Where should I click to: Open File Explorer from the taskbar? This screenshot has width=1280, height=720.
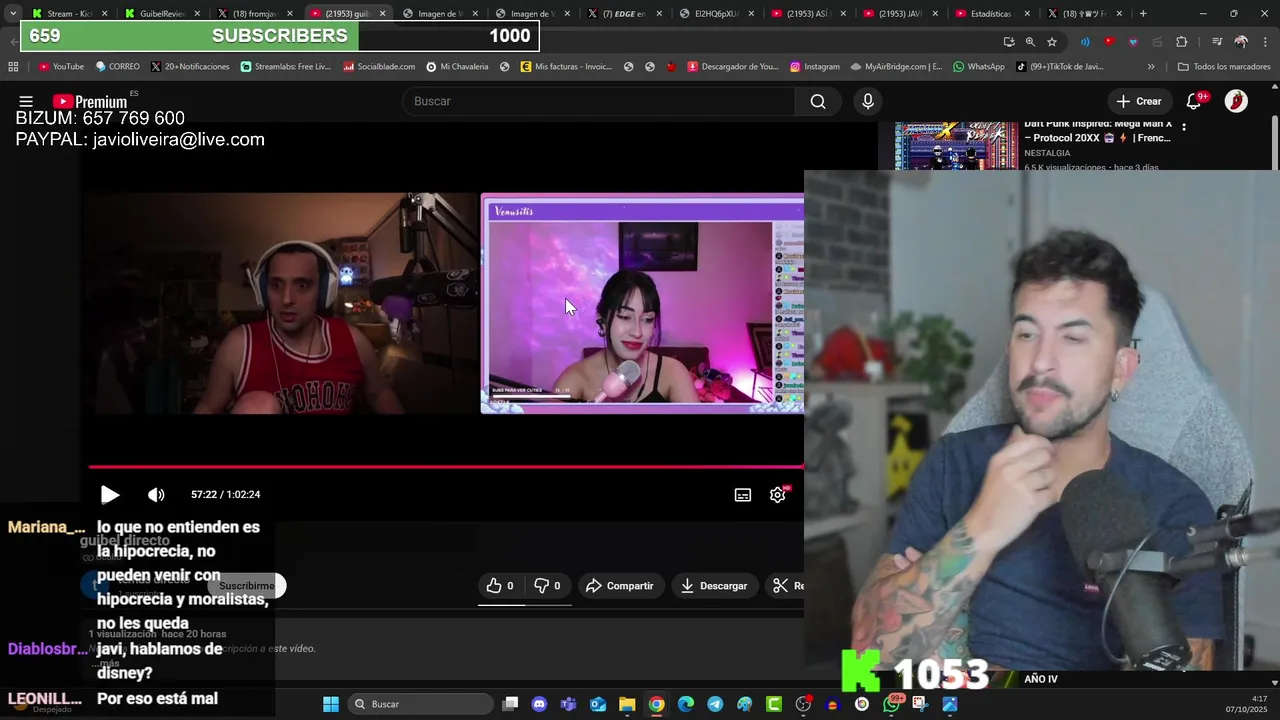pos(627,704)
